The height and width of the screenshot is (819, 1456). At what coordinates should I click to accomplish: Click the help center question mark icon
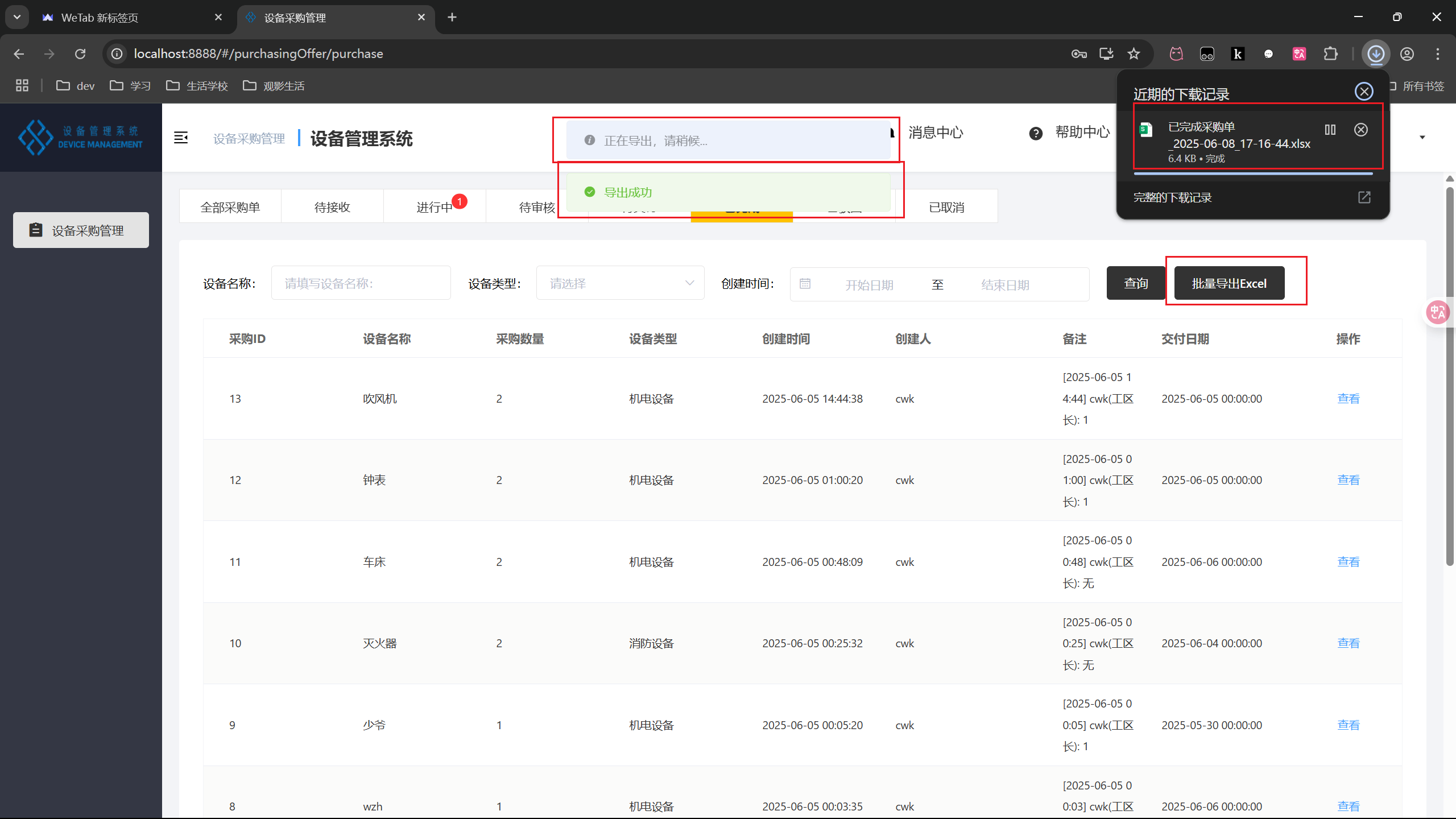1036,133
